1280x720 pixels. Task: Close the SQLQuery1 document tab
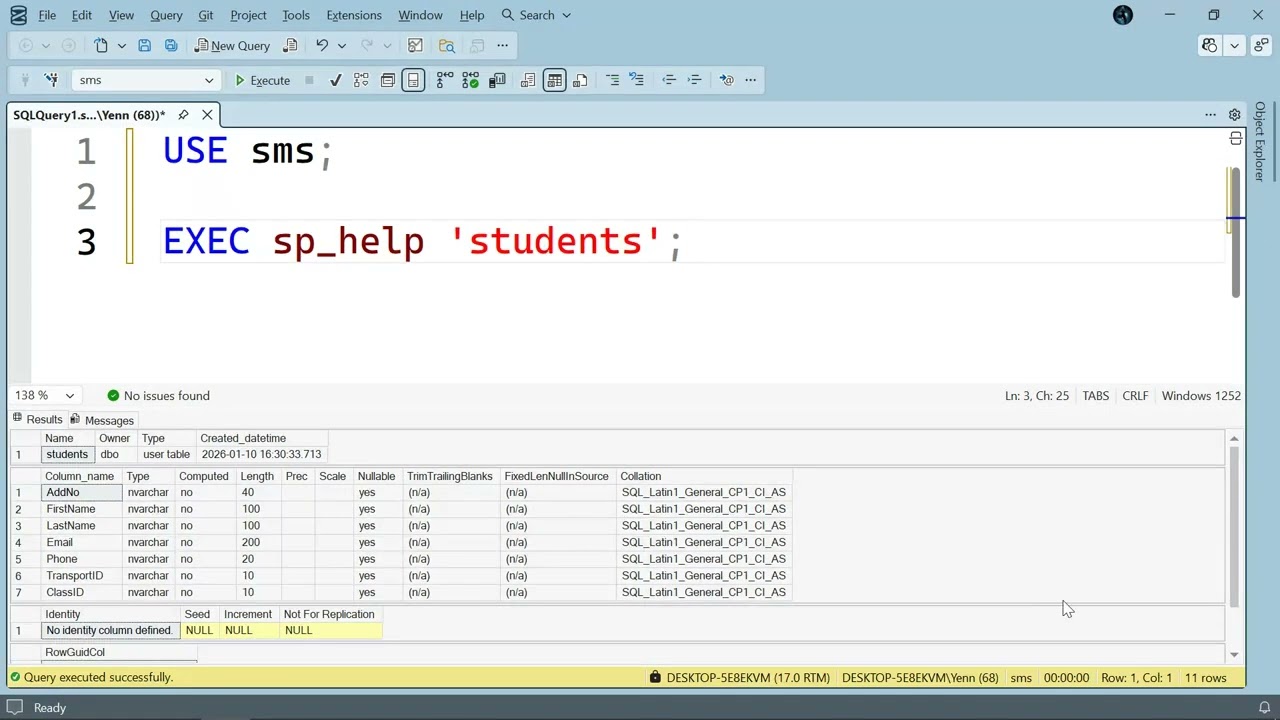point(207,115)
